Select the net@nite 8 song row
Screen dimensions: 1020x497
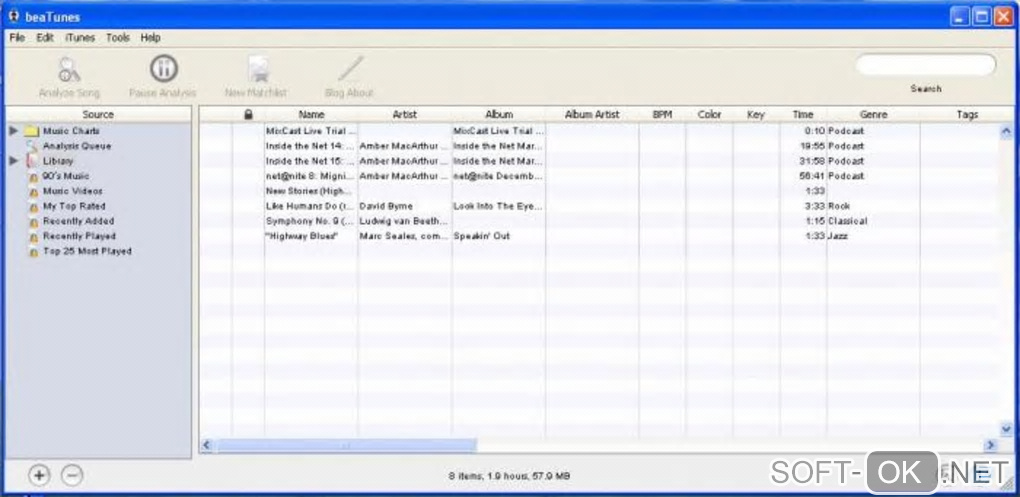[x=598, y=176]
